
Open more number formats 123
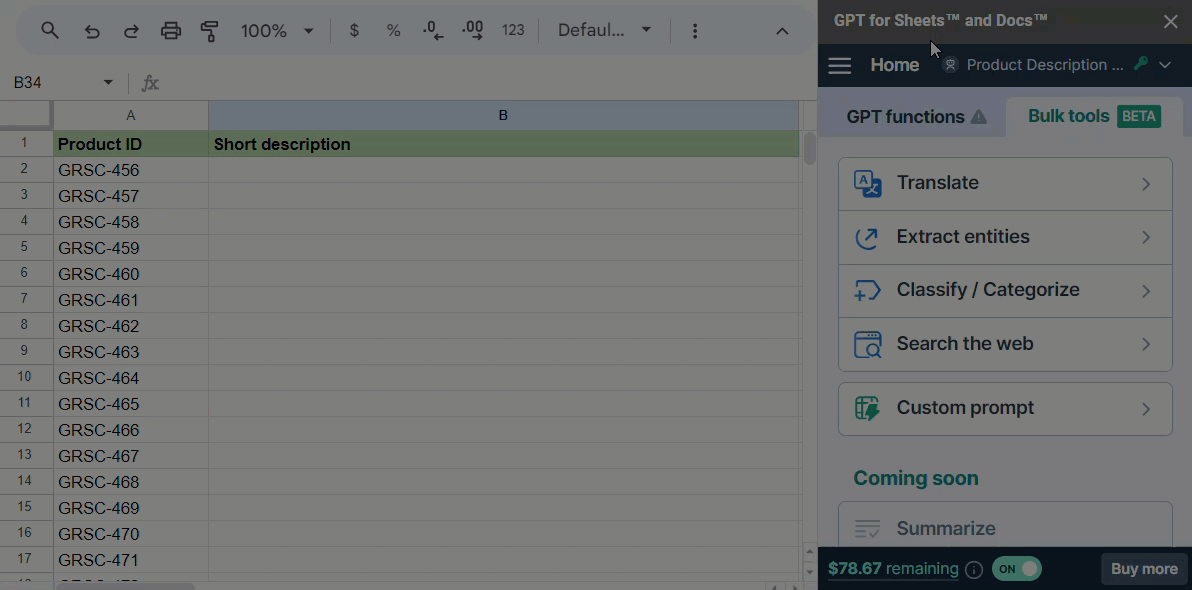(513, 30)
